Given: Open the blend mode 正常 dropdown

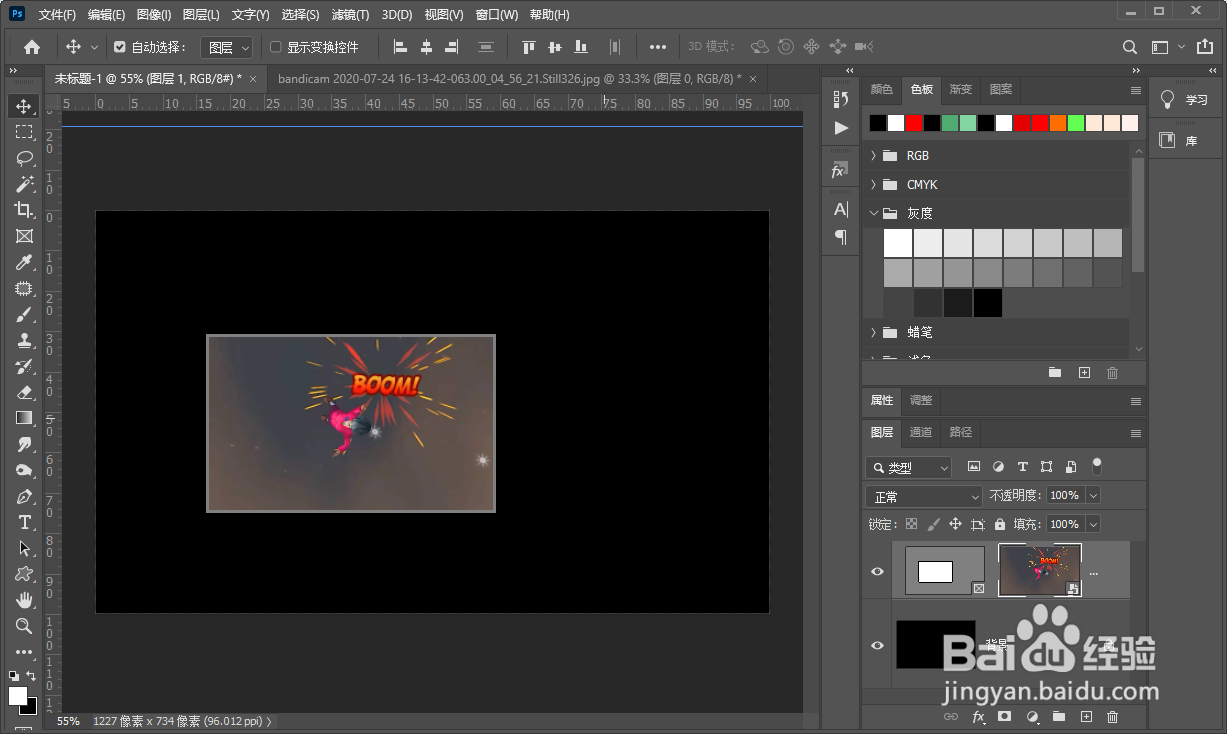Looking at the screenshot, I should tap(925, 496).
